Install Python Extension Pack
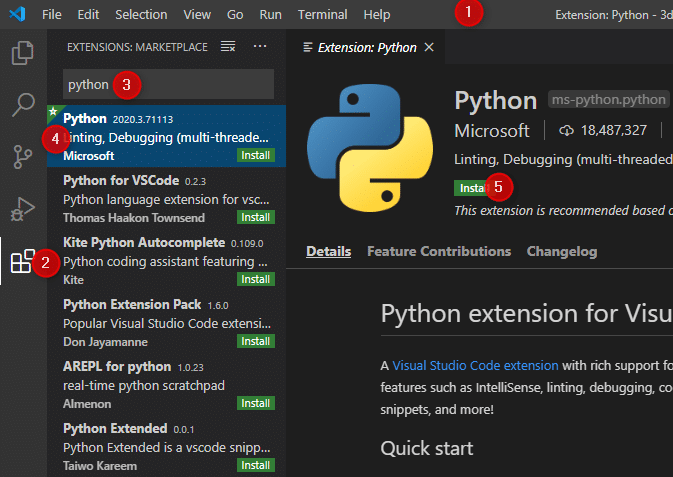This screenshot has height=477, width=673. pyautogui.click(x=255, y=341)
